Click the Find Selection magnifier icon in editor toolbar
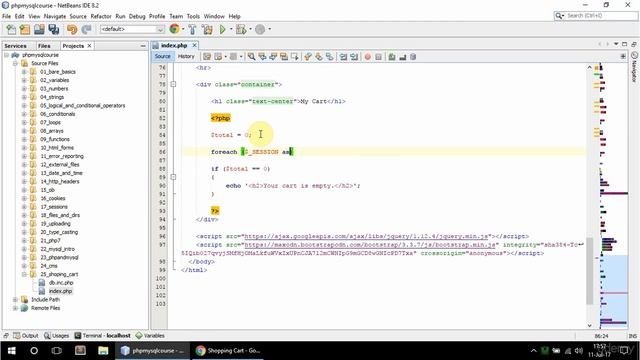 251,57
